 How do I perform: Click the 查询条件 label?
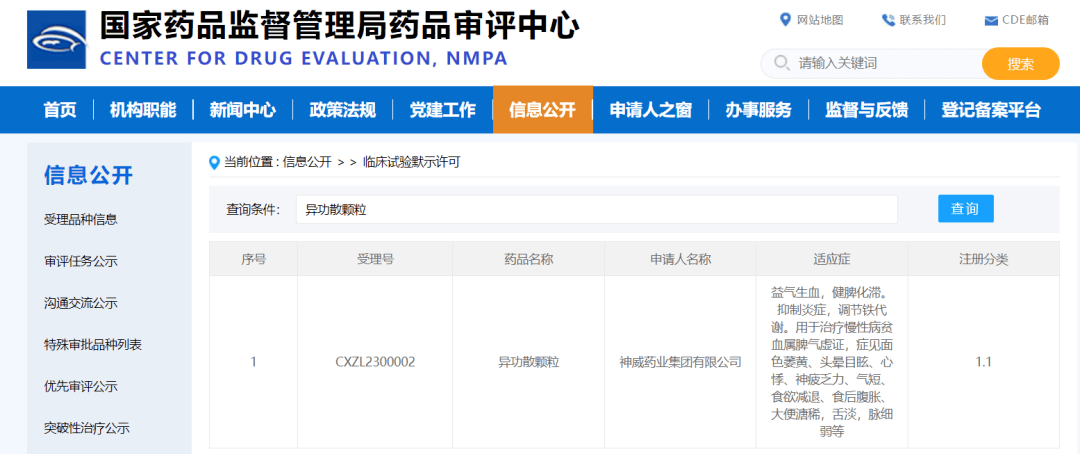(253, 209)
